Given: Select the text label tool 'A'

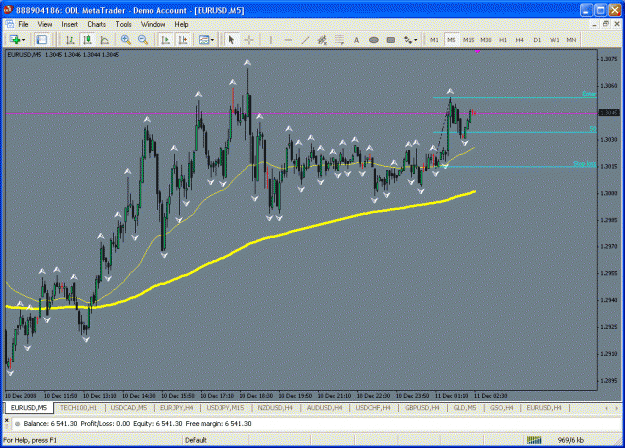Looking at the screenshot, I should point(356,40).
